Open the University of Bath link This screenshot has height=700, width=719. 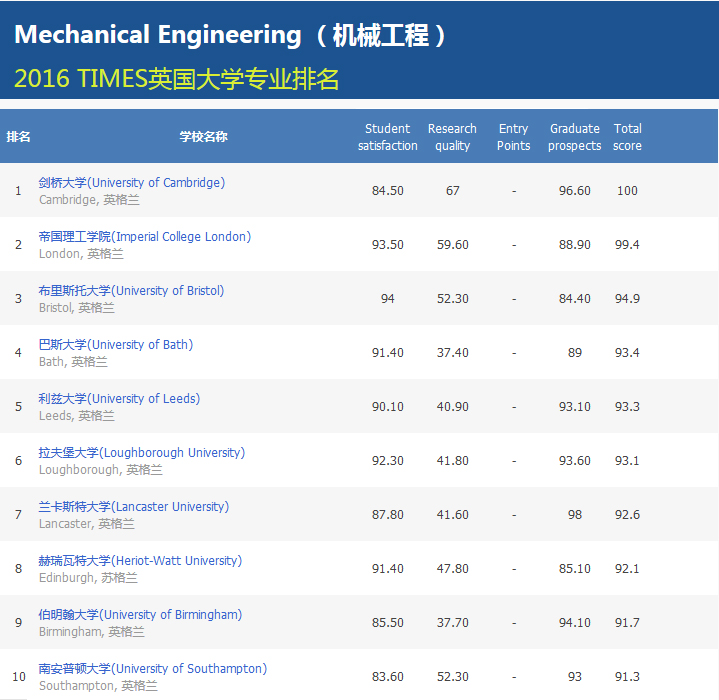click(x=116, y=345)
